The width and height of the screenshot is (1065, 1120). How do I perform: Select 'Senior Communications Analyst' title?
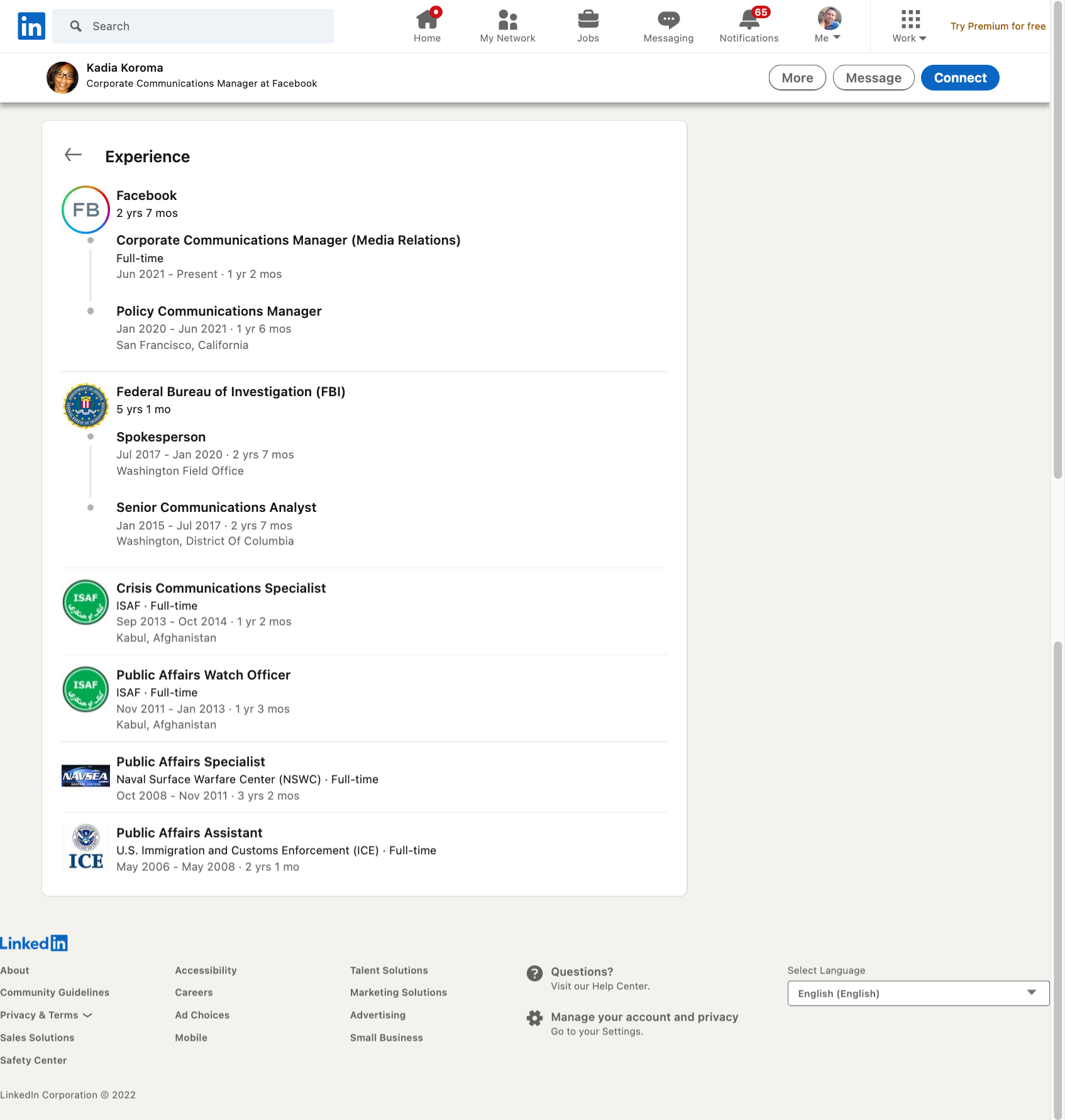216,507
